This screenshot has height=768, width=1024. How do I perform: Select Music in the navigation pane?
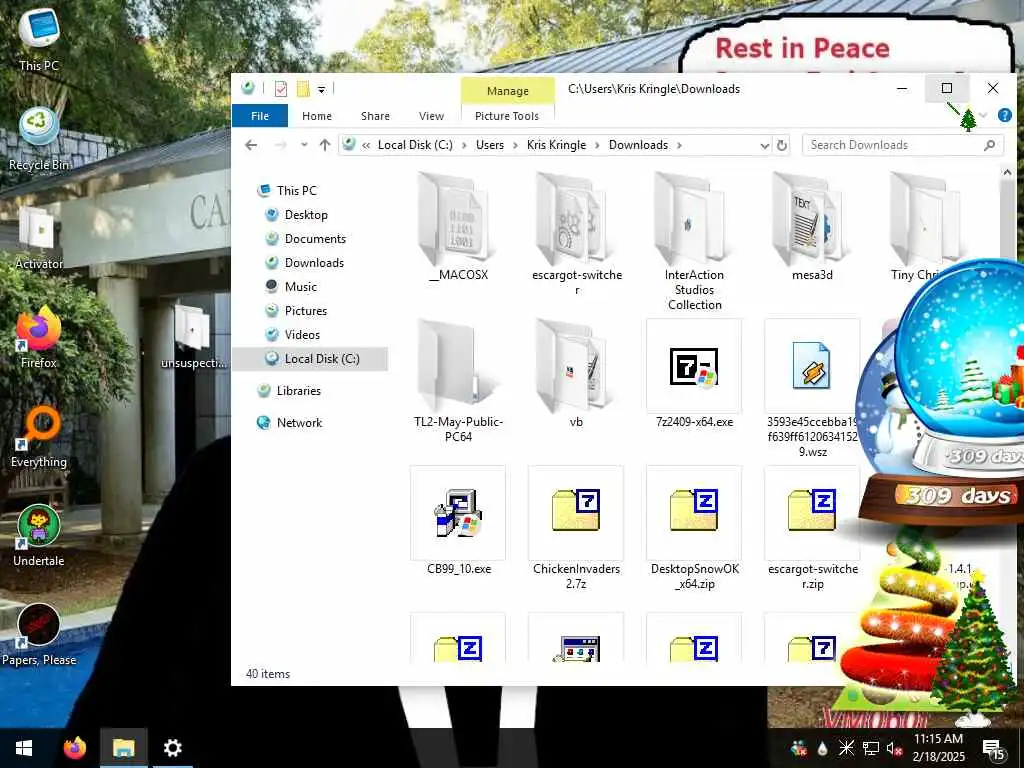[x=300, y=287]
